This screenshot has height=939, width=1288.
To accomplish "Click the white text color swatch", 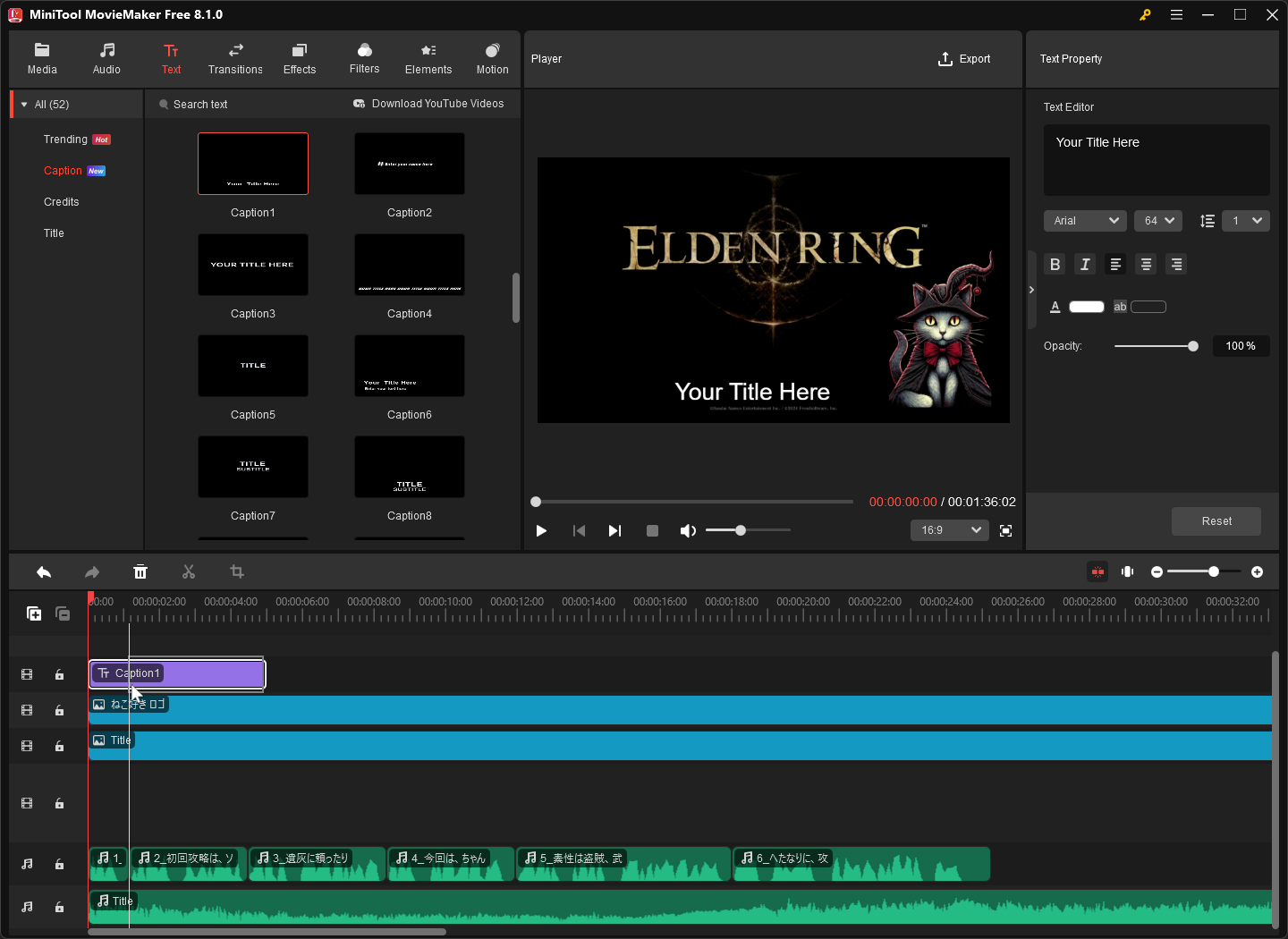I will pos(1087,307).
